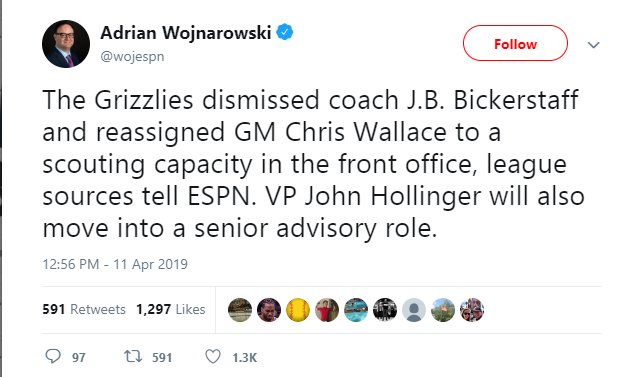
Task: Click the blue verified badge
Action: 285,32
